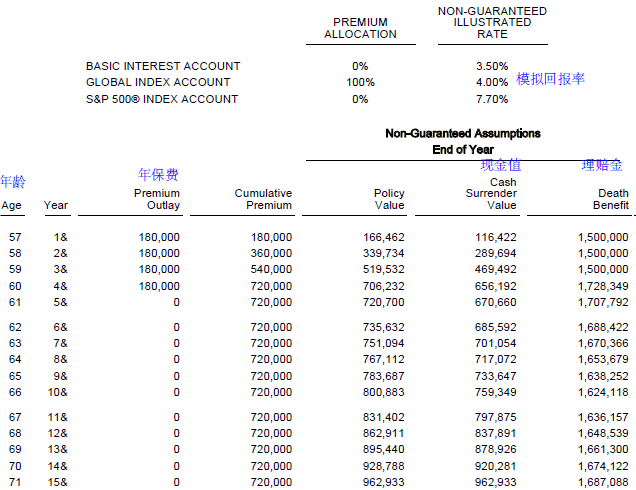Select the Basic Interest Account row label
This screenshot has width=636, height=490.
(x=163, y=66)
